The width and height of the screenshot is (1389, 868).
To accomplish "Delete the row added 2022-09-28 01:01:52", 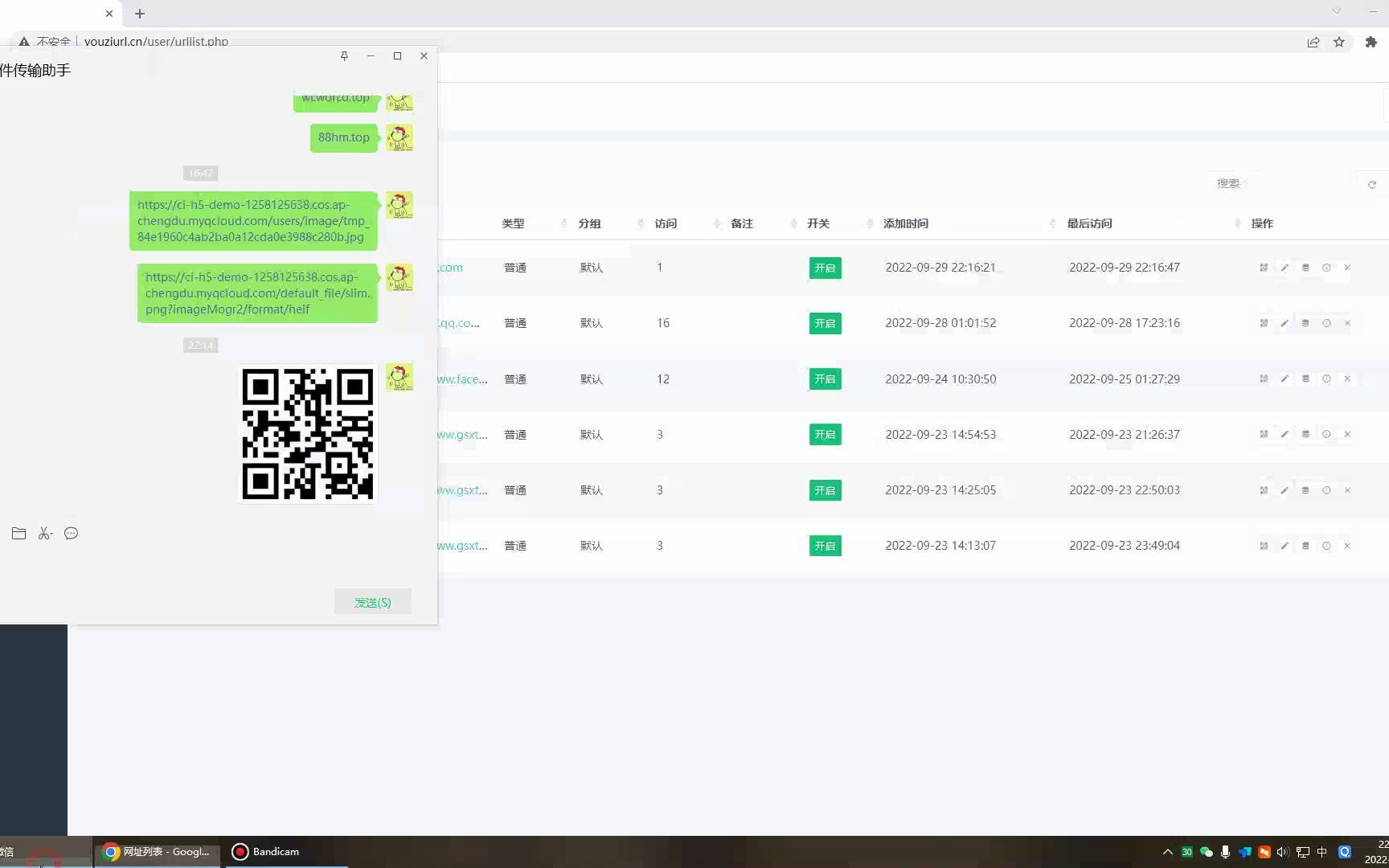I will pos(1347,323).
